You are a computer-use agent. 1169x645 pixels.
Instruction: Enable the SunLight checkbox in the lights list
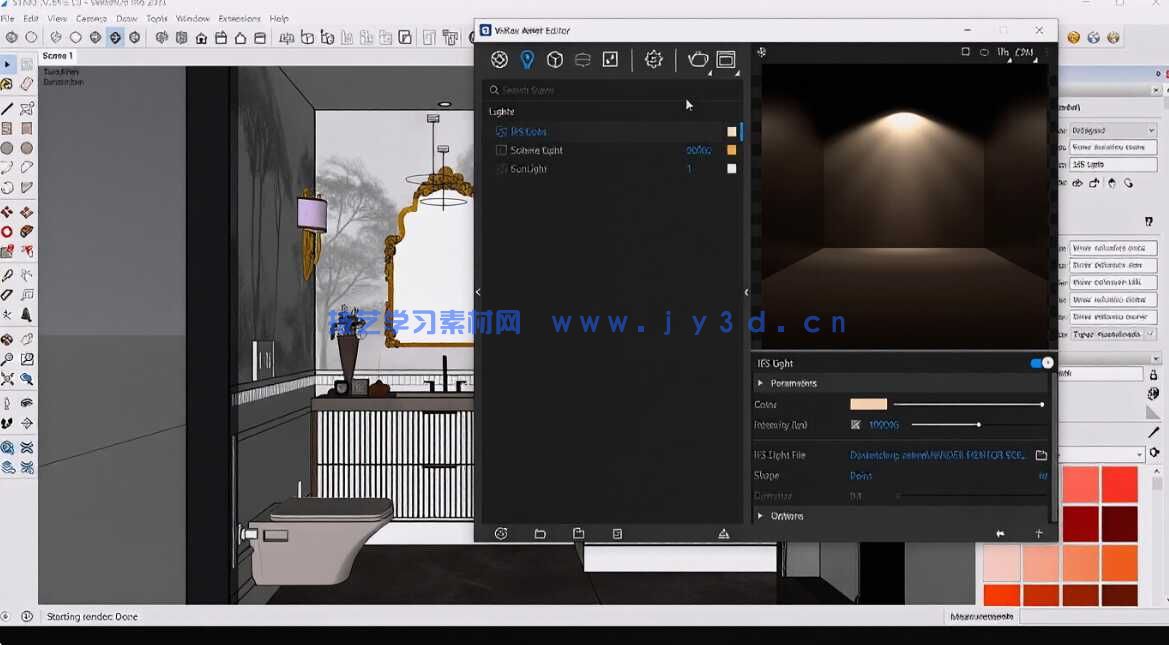click(501, 169)
